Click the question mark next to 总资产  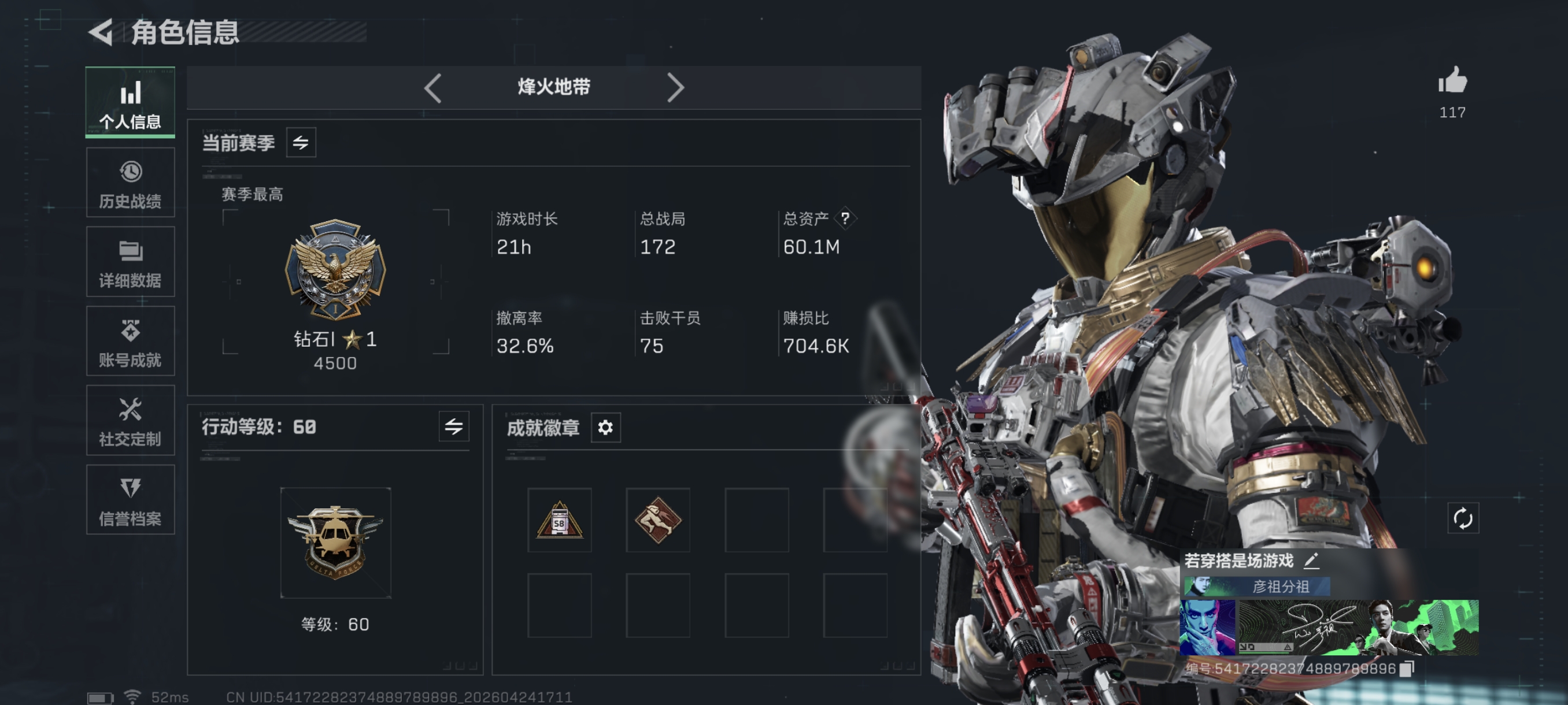click(x=845, y=218)
